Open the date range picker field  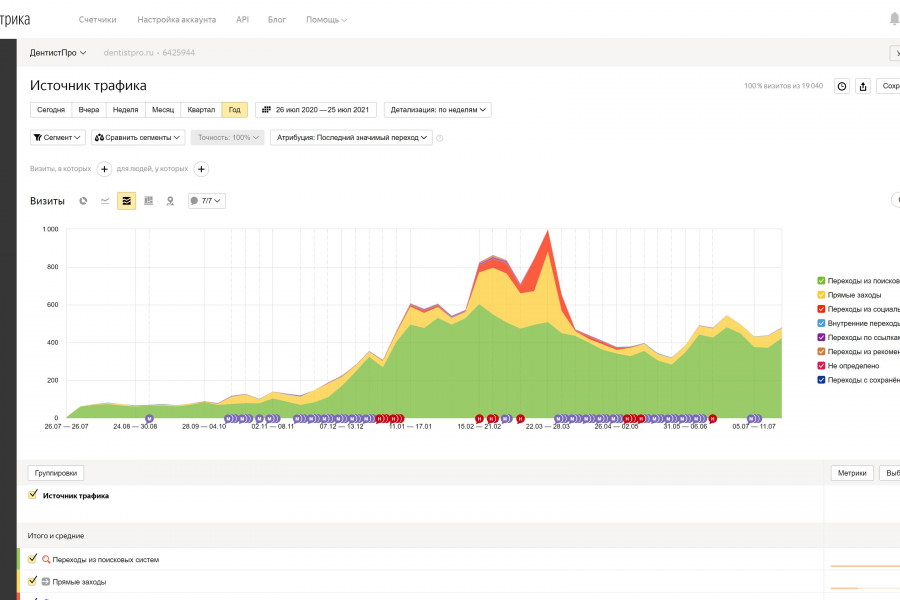click(316, 110)
